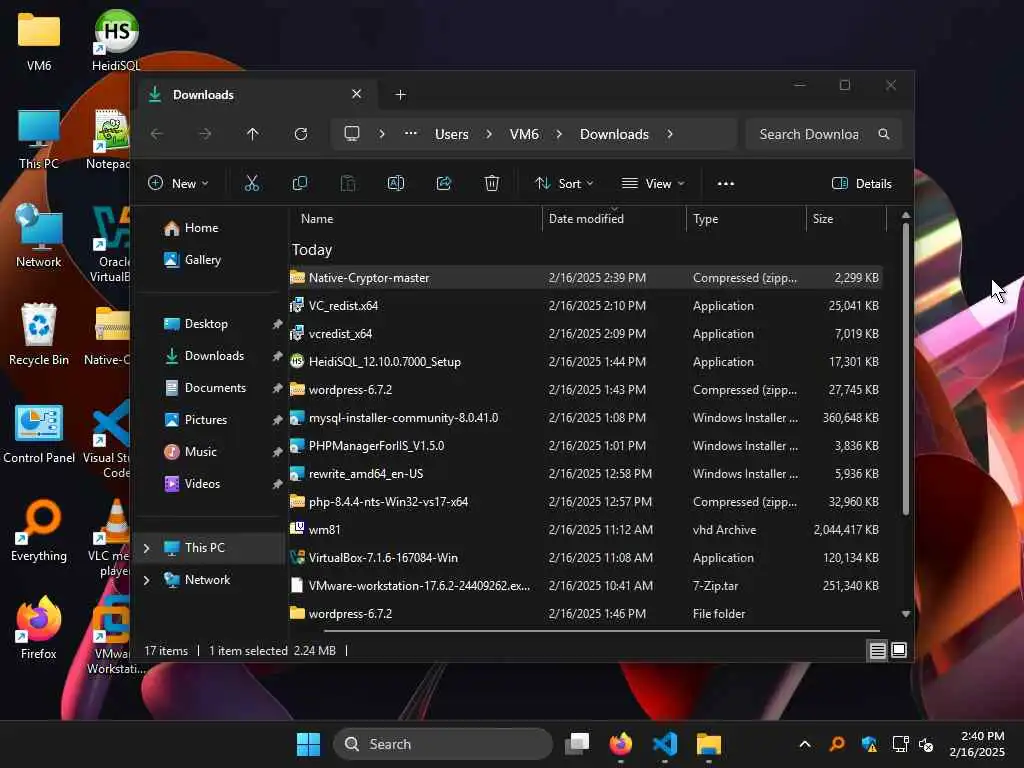Viewport: 1024px width, 768px height.
Task: Open the New dropdown menu
Action: (x=178, y=184)
